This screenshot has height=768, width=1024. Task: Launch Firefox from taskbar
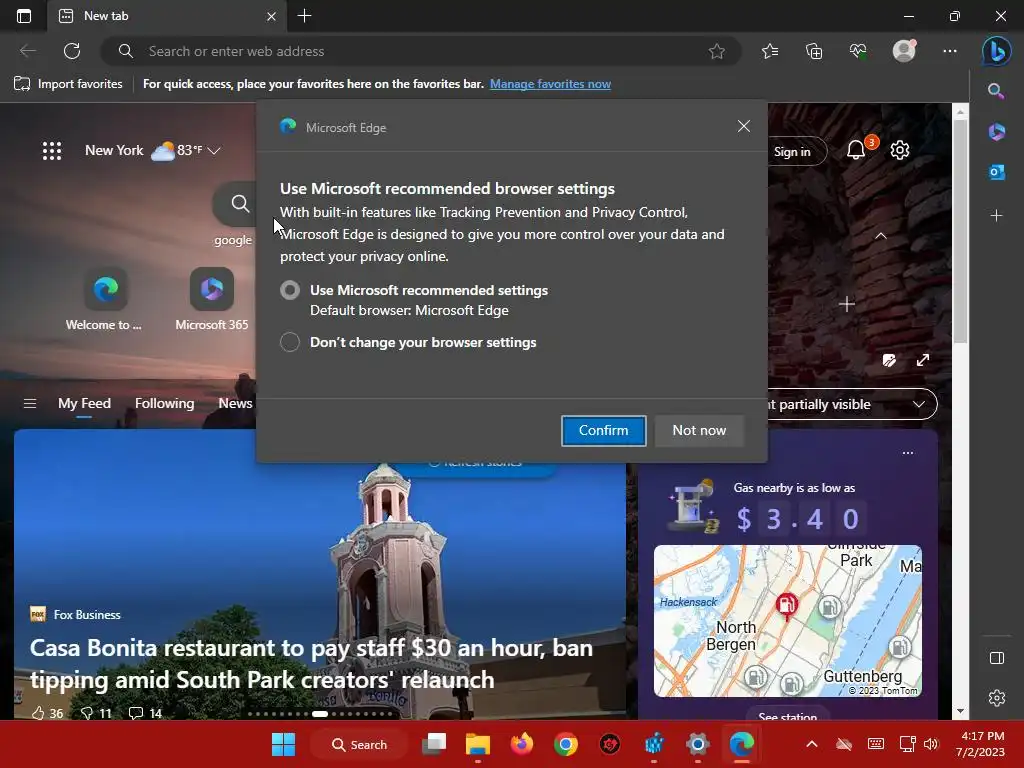point(521,744)
